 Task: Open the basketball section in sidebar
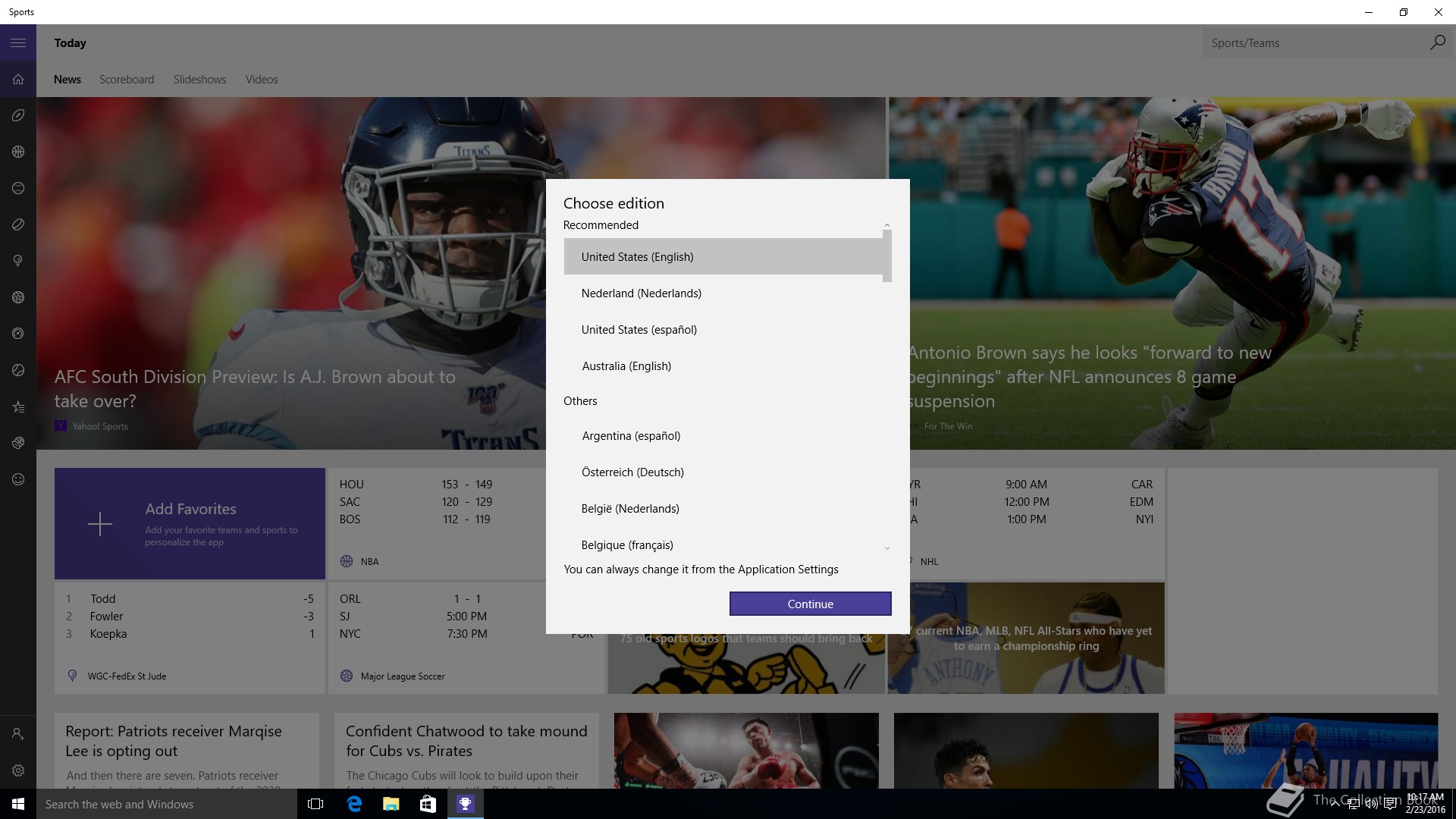click(18, 152)
